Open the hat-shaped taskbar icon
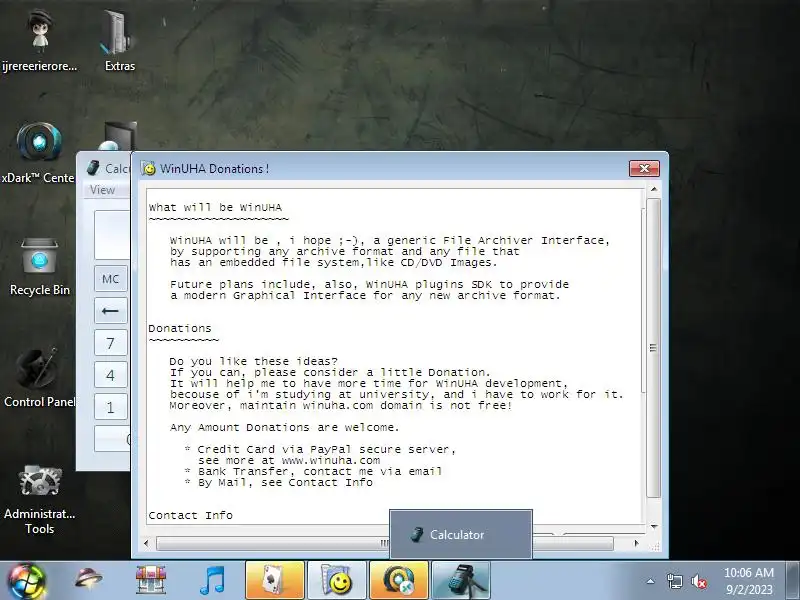Screen dimensions: 800x600 pyautogui.click(x=88, y=579)
